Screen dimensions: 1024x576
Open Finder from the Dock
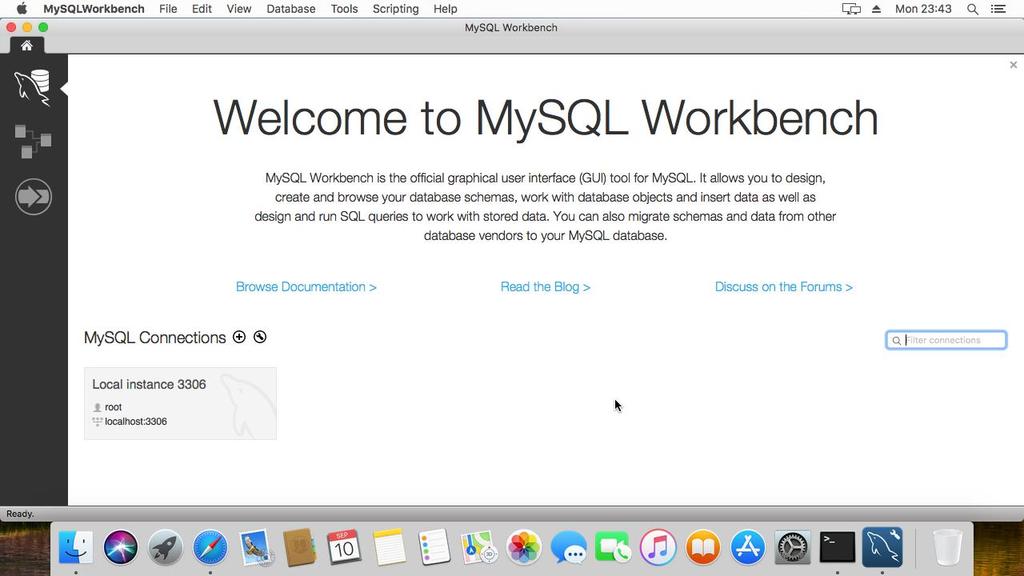click(x=76, y=547)
